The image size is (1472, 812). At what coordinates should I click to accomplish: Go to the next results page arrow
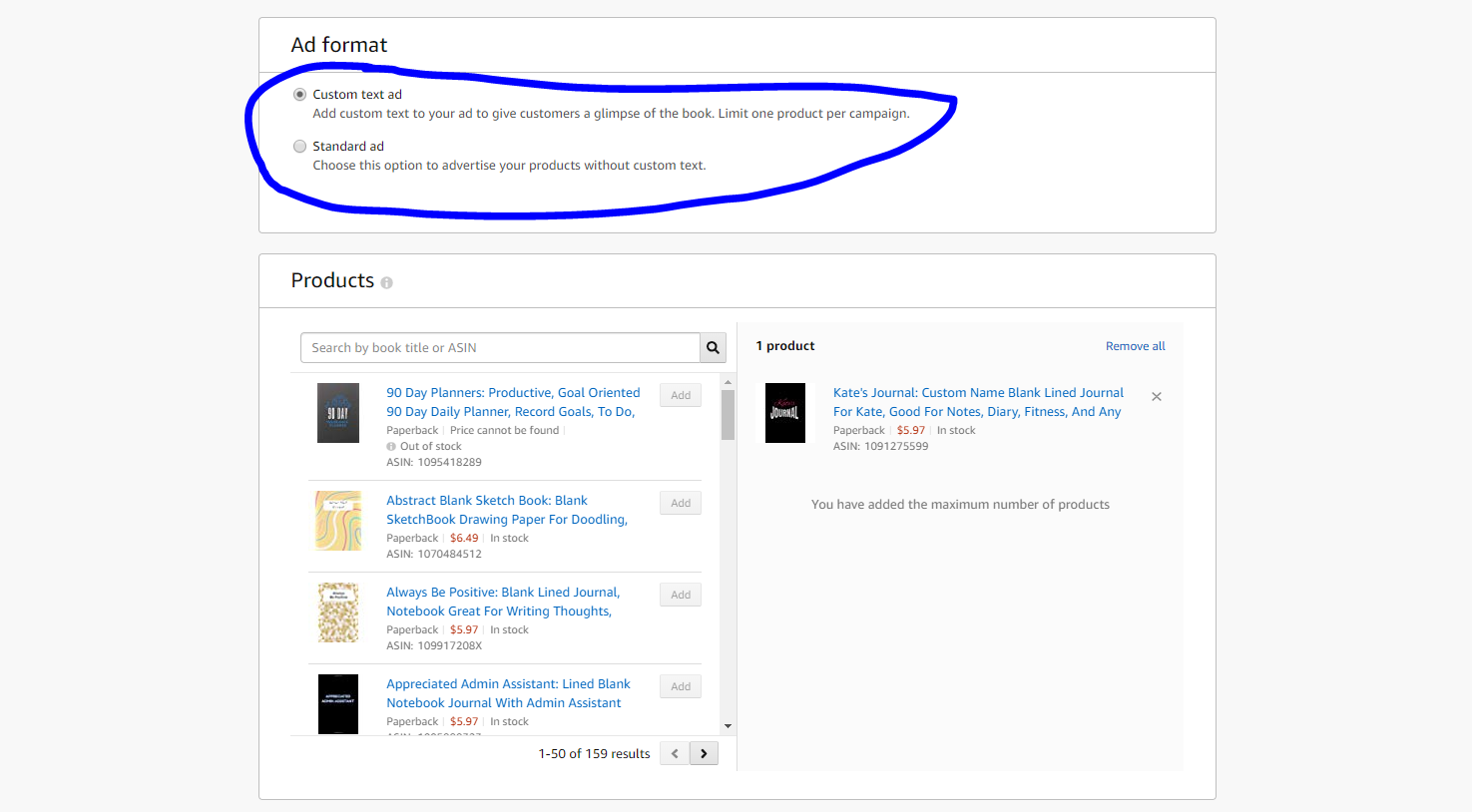[x=704, y=754]
